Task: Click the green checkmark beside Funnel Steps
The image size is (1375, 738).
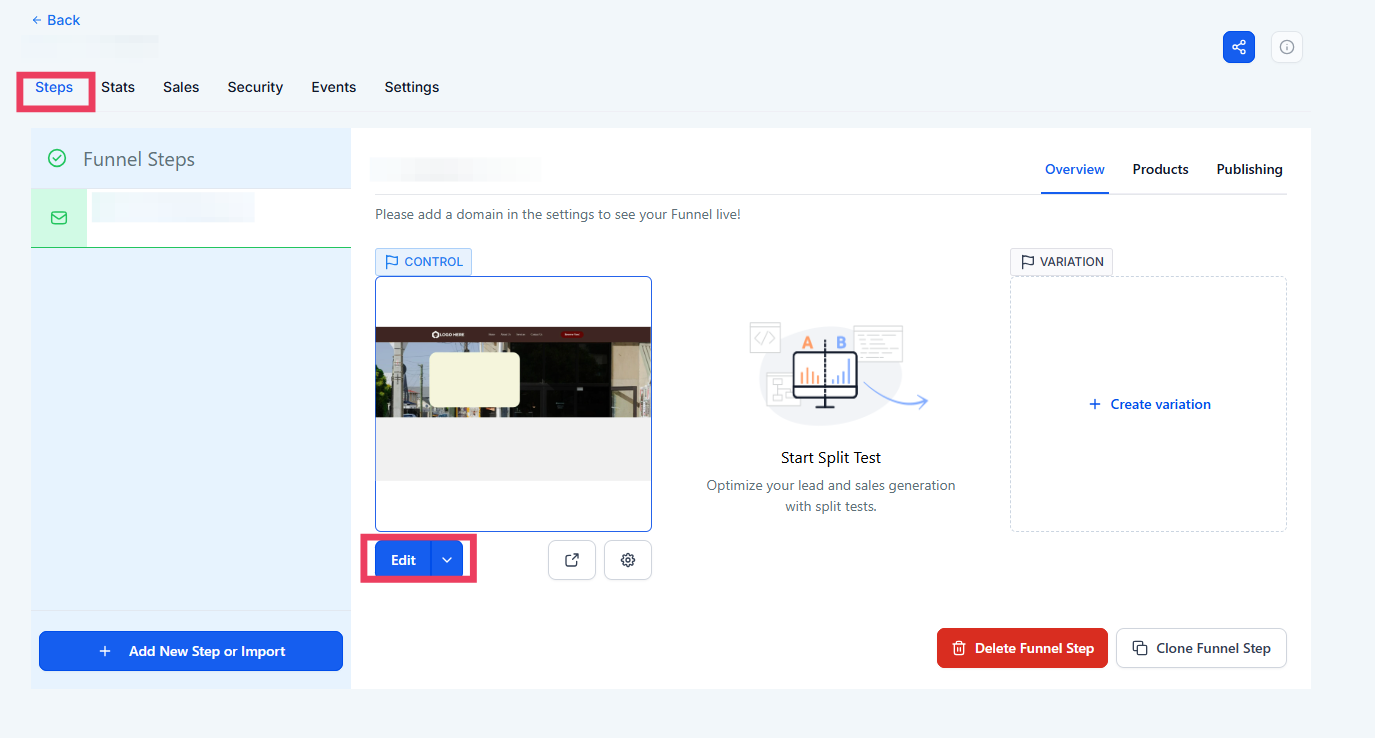Action: pos(57,159)
